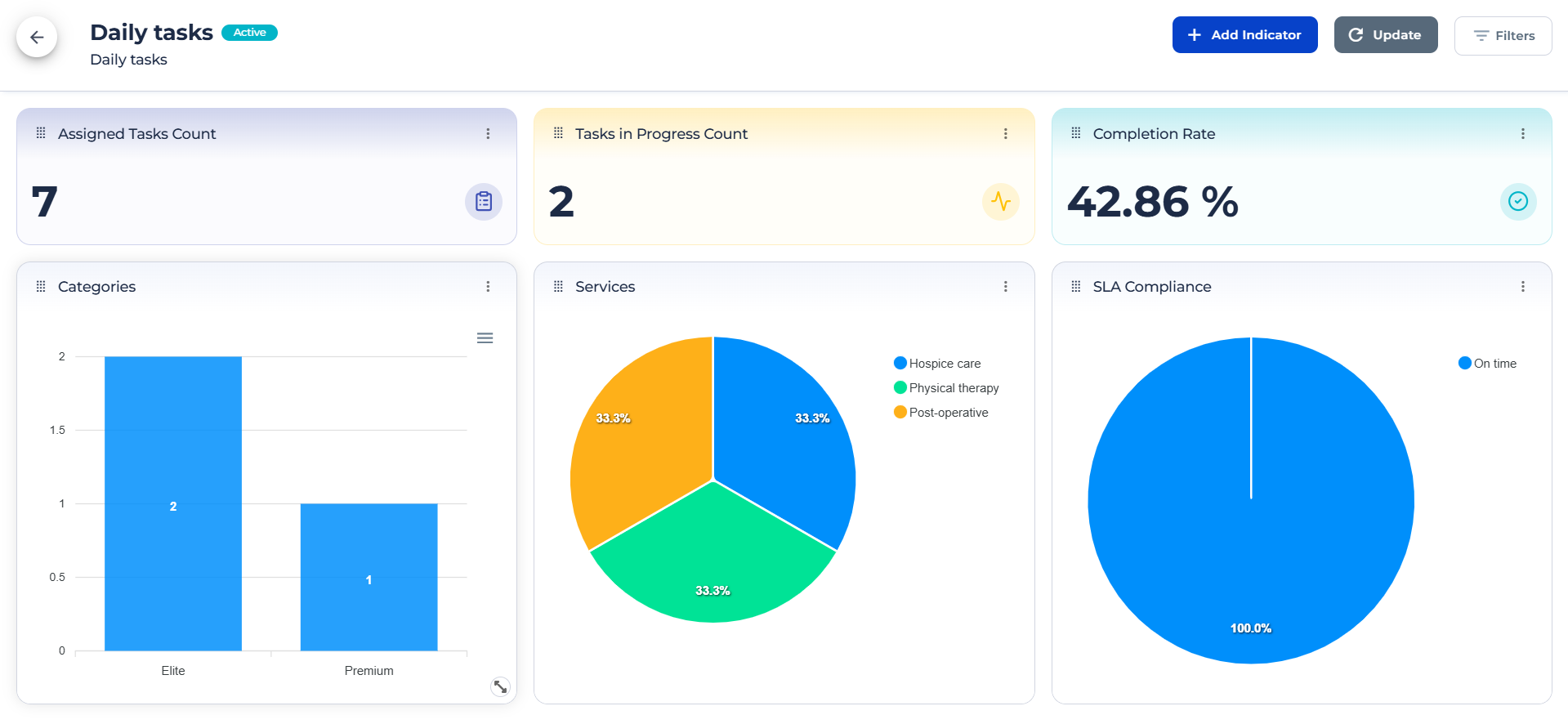1568x724 pixels.
Task: Click the Assigned Tasks Count title
Action: (x=136, y=134)
